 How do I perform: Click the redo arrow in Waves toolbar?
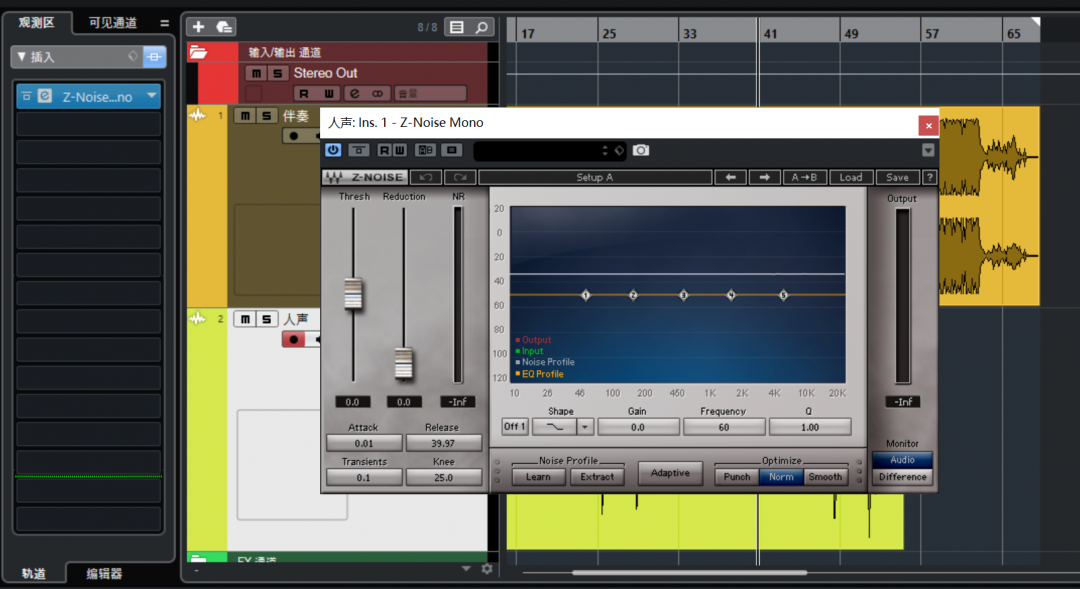[460, 177]
